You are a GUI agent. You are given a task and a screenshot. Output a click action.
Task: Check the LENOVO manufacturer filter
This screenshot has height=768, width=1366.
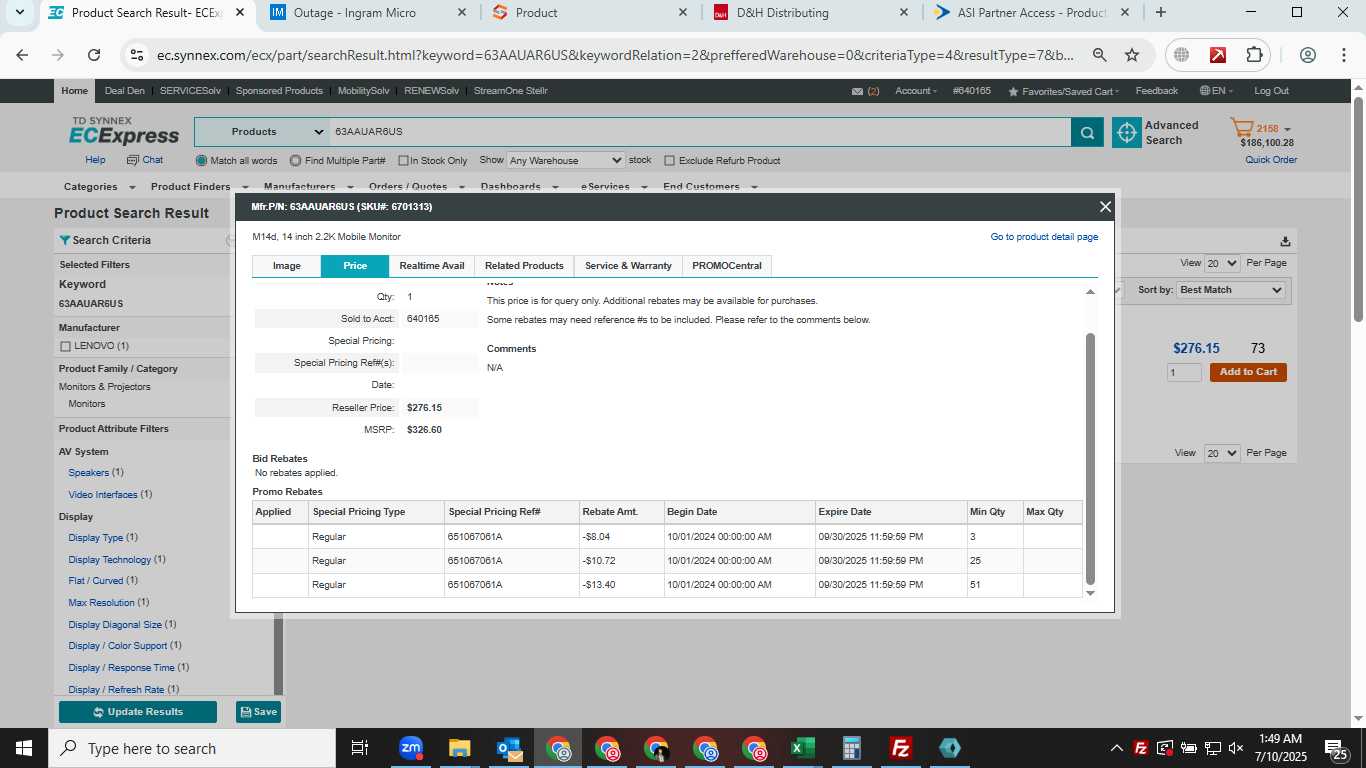coord(65,346)
